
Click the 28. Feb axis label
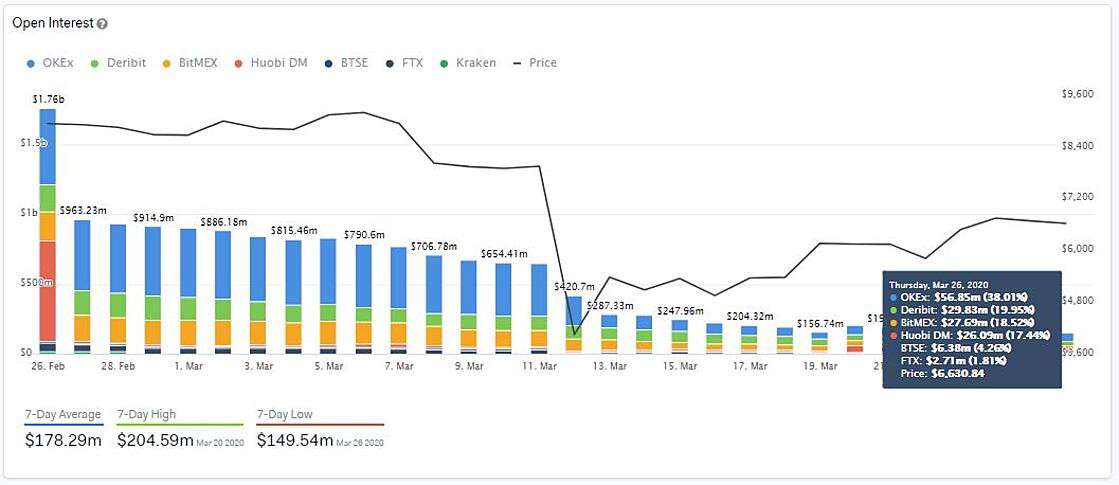pyautogui.click(x=117, y=366)
